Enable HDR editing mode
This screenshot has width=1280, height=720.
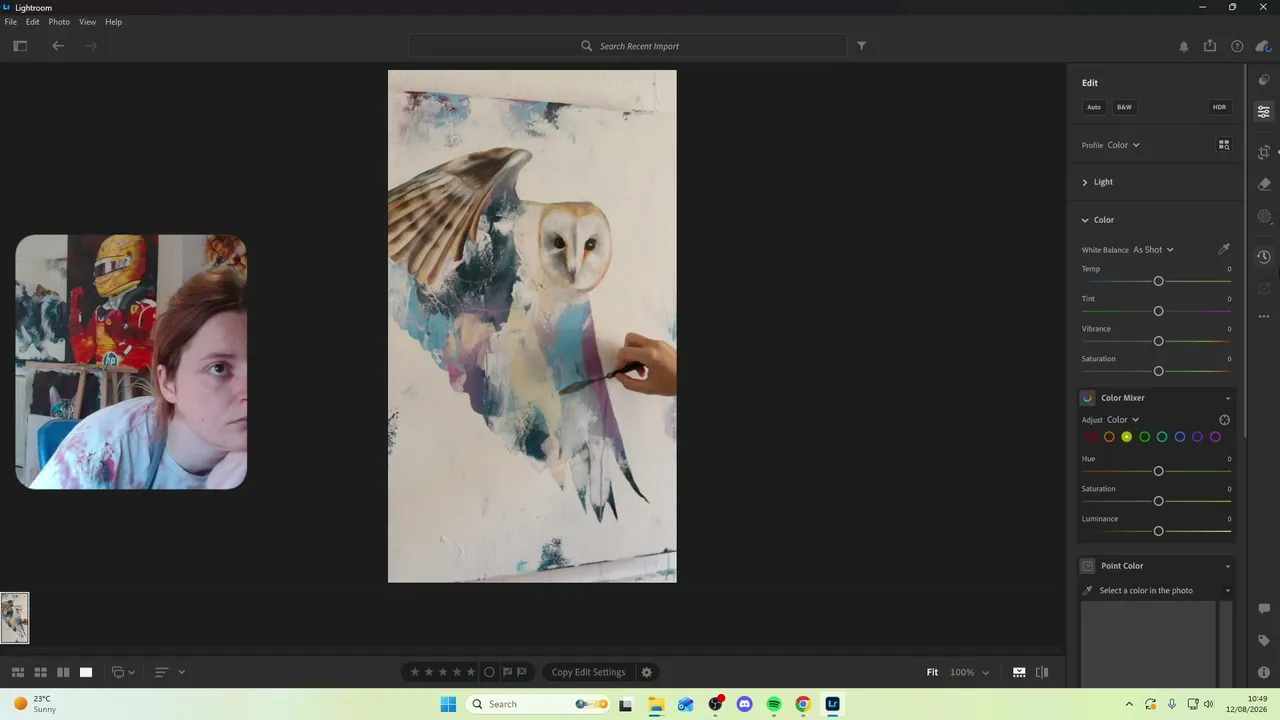pyautogui.click(x=1219, y=107)
